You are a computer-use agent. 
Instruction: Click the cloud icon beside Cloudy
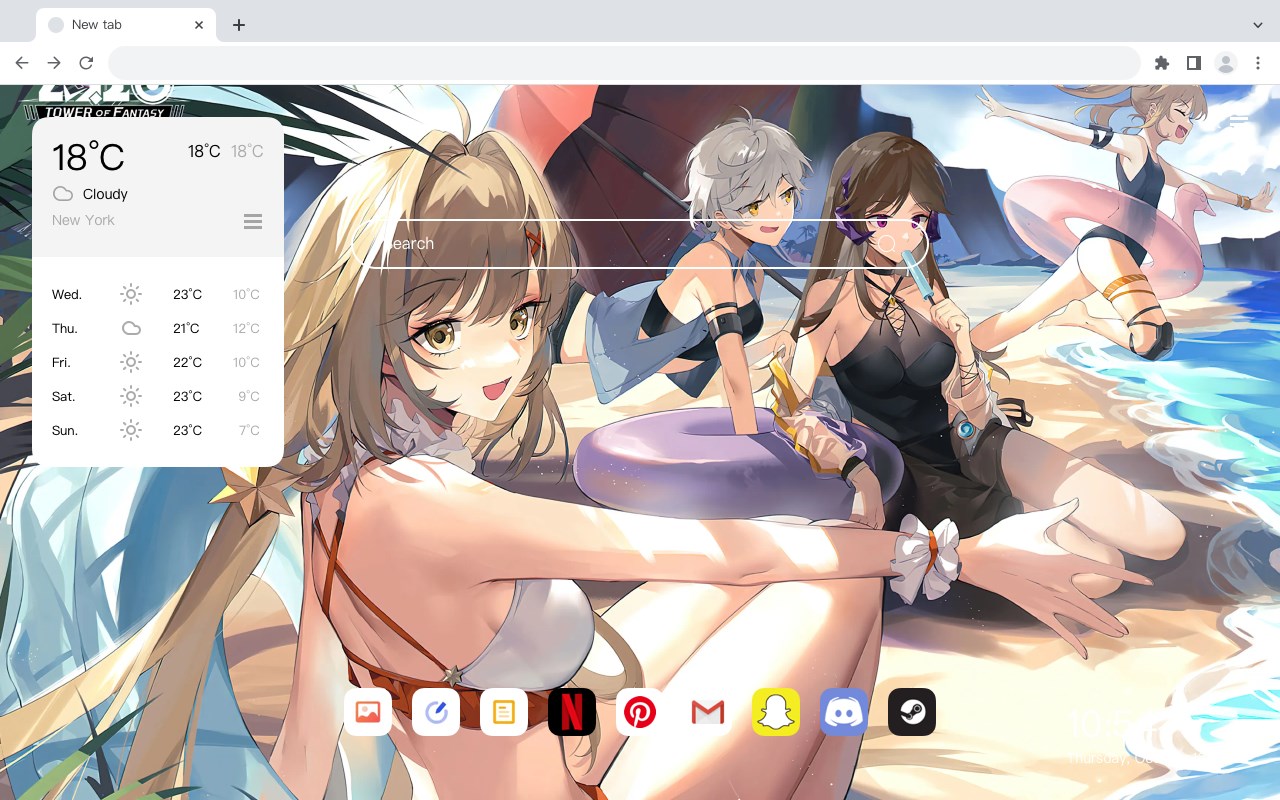click(63, 194)
